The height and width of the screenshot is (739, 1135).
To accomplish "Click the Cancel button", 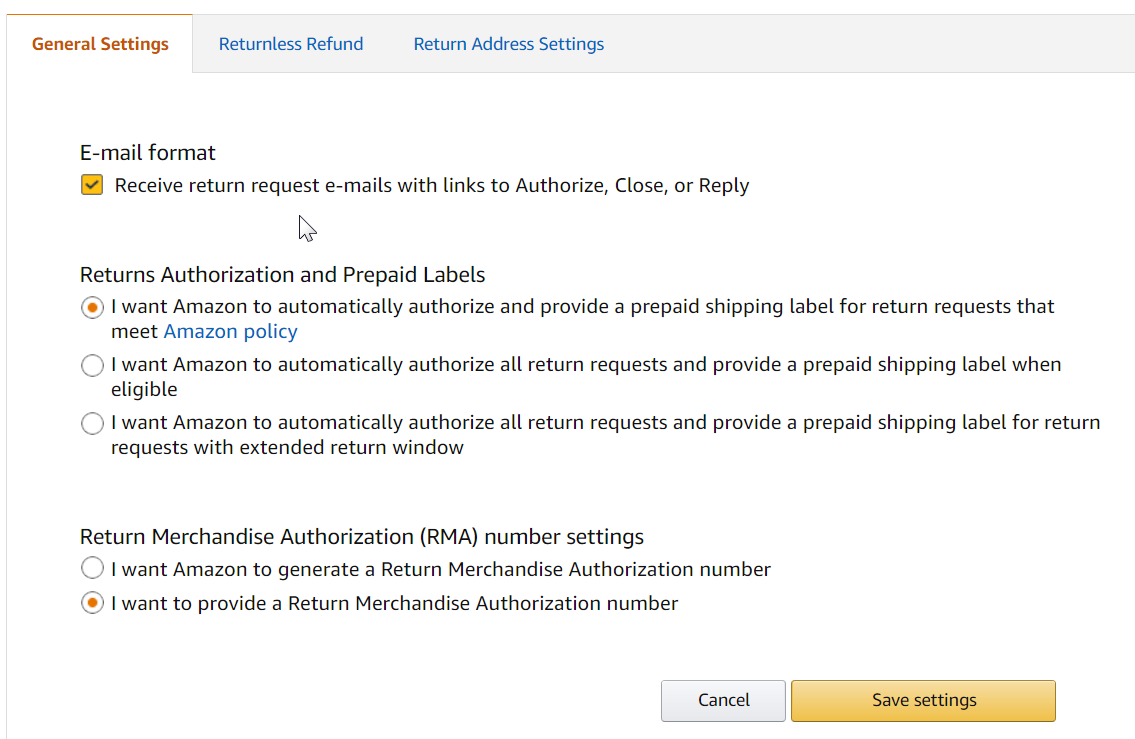I will point(723,700).
